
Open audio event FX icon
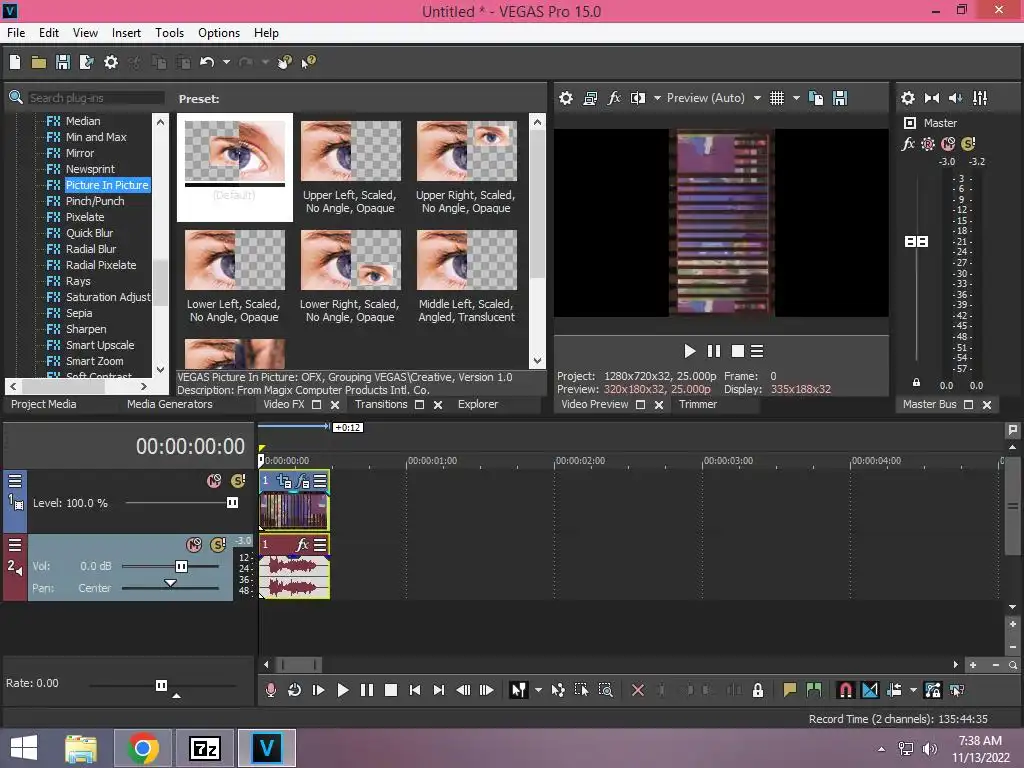302,544
